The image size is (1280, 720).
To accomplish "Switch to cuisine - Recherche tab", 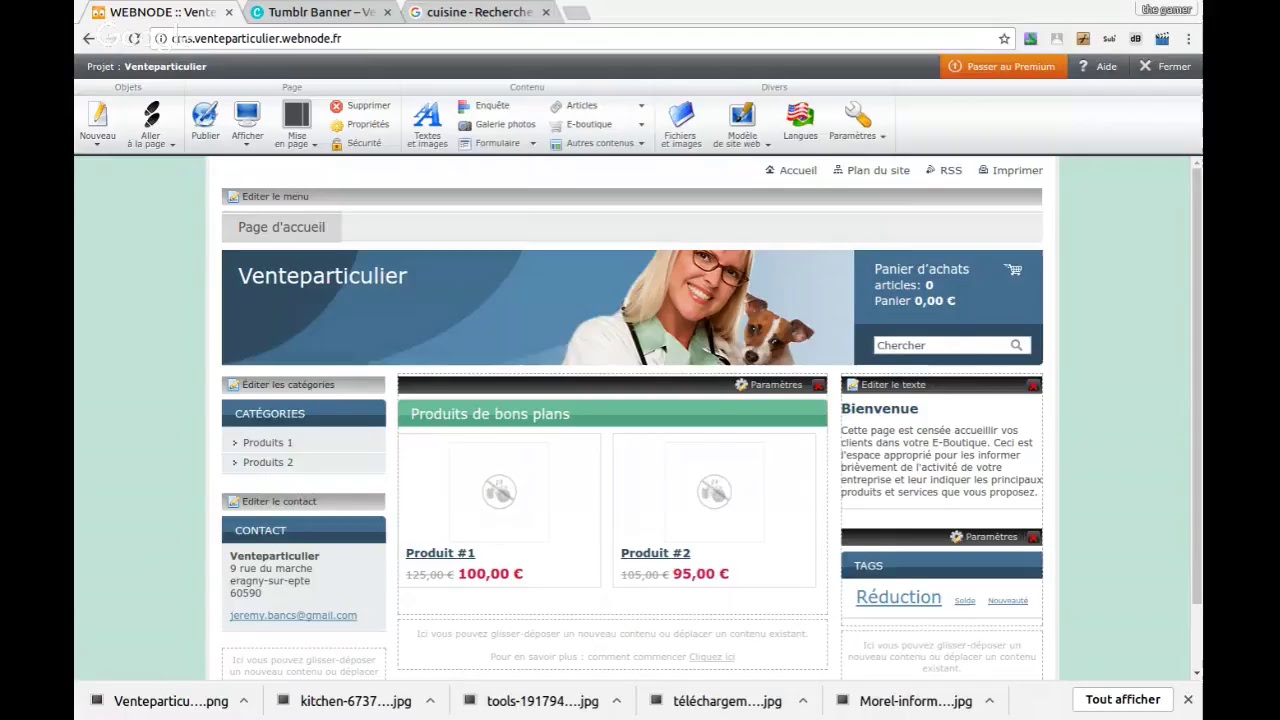I will [x=480, y=12].
